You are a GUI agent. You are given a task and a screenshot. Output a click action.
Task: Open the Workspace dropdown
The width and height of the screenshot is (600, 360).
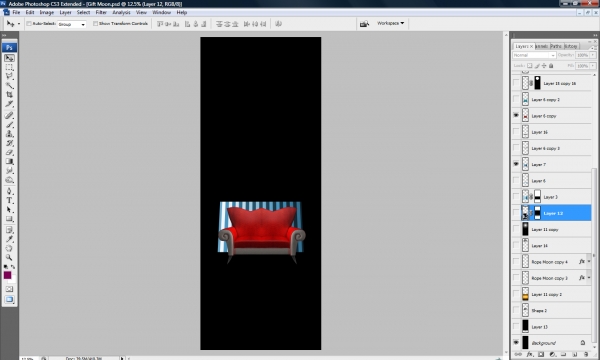tap(390, 23)
